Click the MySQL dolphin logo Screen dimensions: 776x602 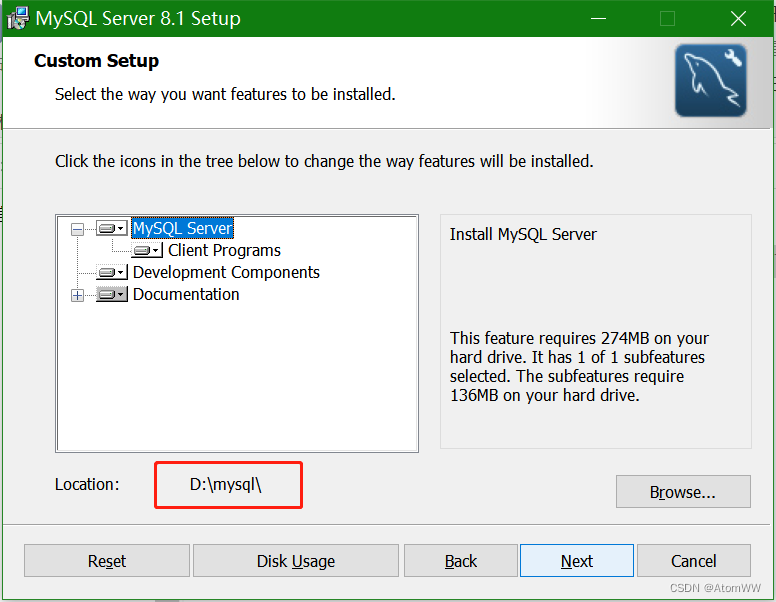(x=711, y=81)
